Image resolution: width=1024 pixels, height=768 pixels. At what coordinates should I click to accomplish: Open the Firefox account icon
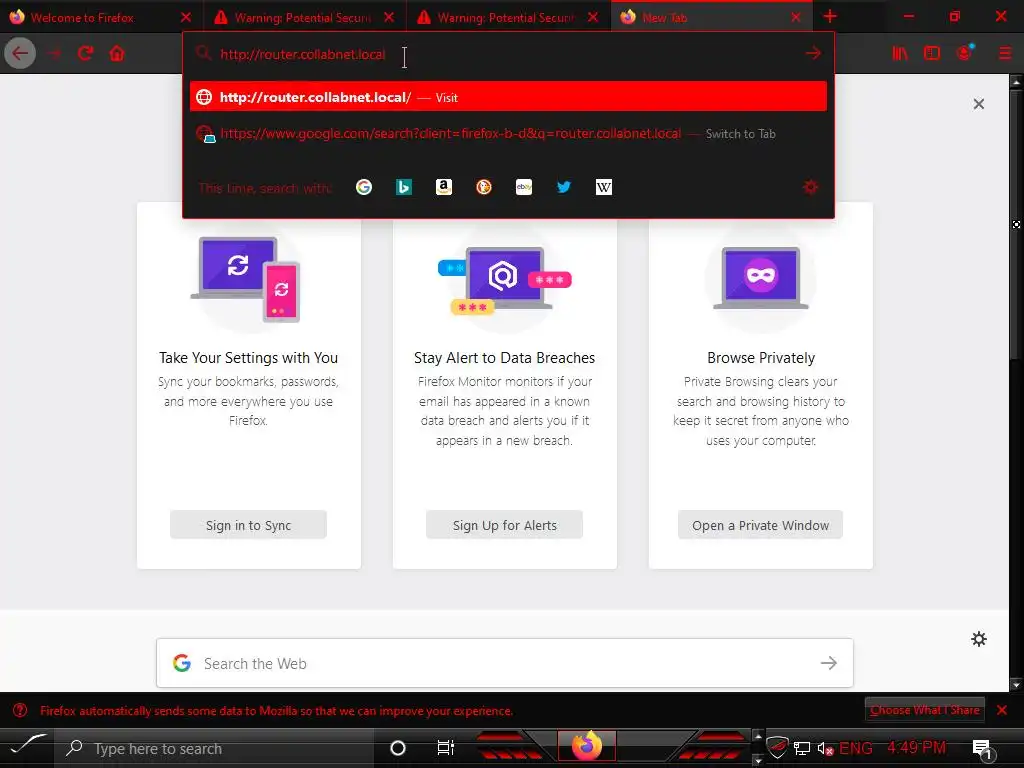pos(965,54)
